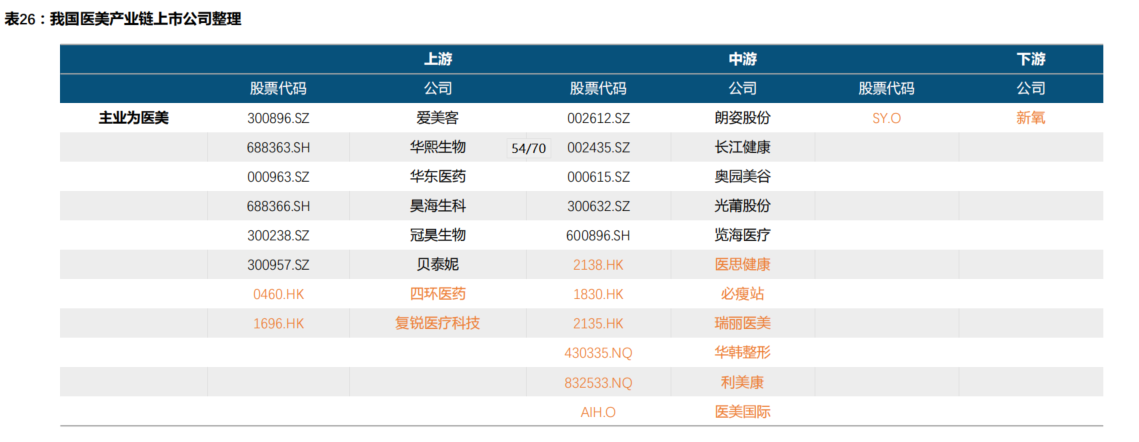Select stock code 300632.SZ
Image resolution: width=1139 pixels, height=442 pixels.
[x=599, y=206]
